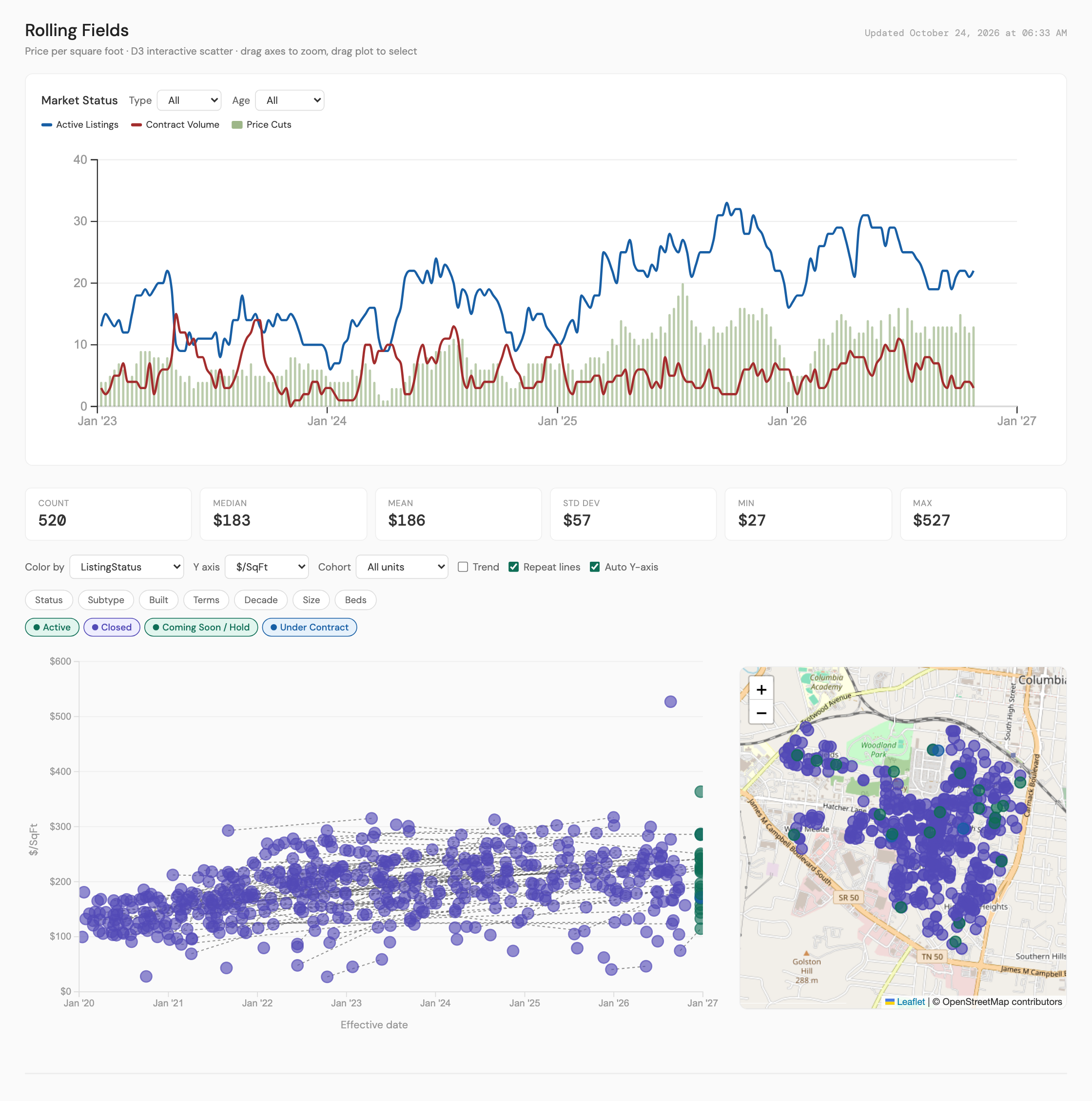1092x1101 pixels.
Task: Uncheck the Repeat lines checkbox
Action: pos(514,567)
